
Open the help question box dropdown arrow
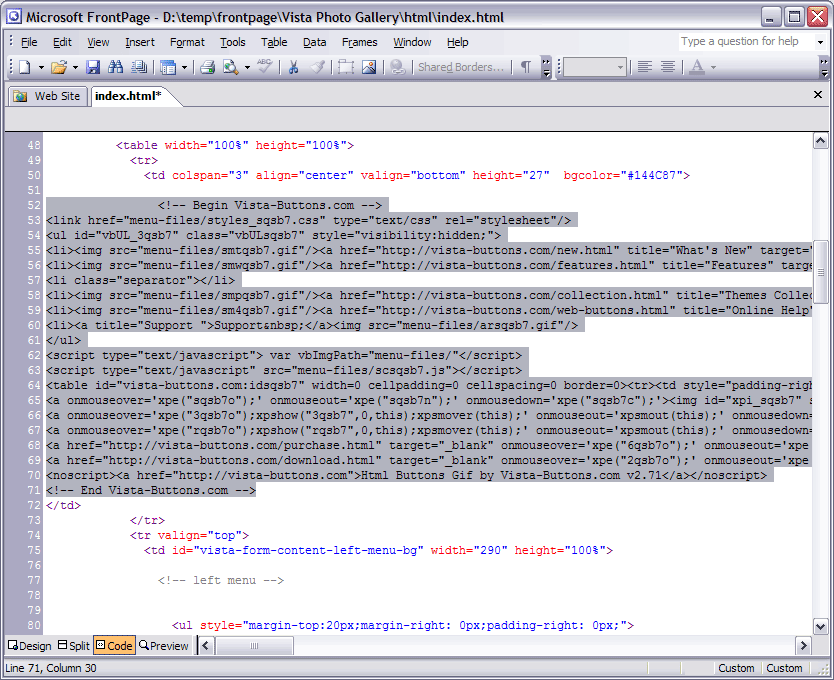[820, 42]
